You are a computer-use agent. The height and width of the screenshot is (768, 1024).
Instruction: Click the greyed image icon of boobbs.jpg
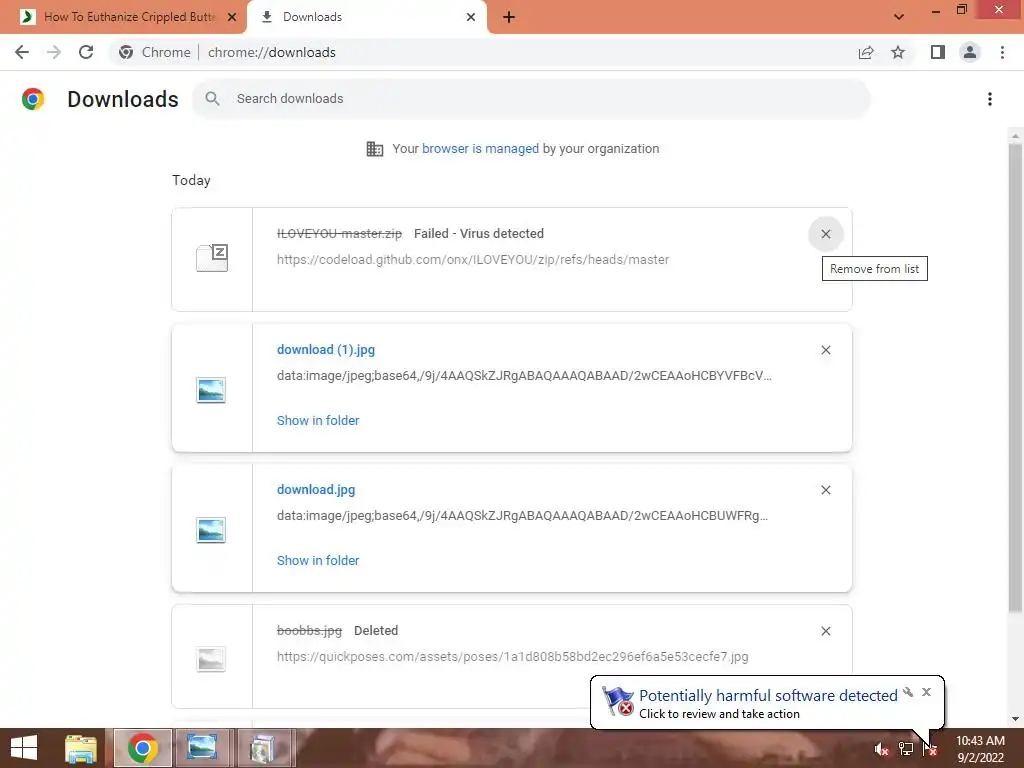click(x=211, y=659)
